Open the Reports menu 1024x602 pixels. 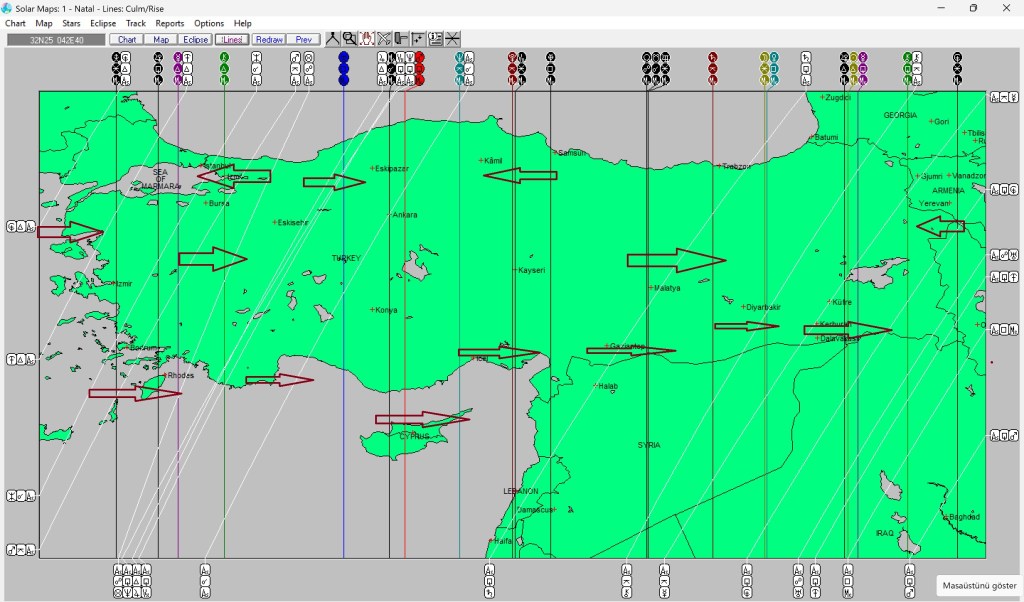[170, 23]
